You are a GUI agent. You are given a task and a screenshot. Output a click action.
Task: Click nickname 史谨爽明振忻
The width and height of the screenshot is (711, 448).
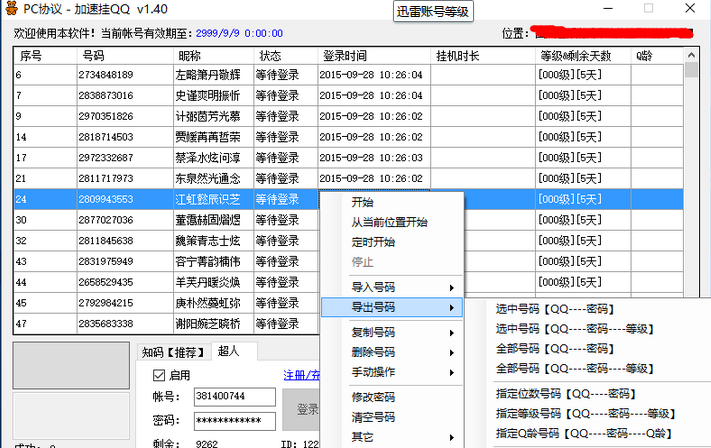(x=208, y=96)
